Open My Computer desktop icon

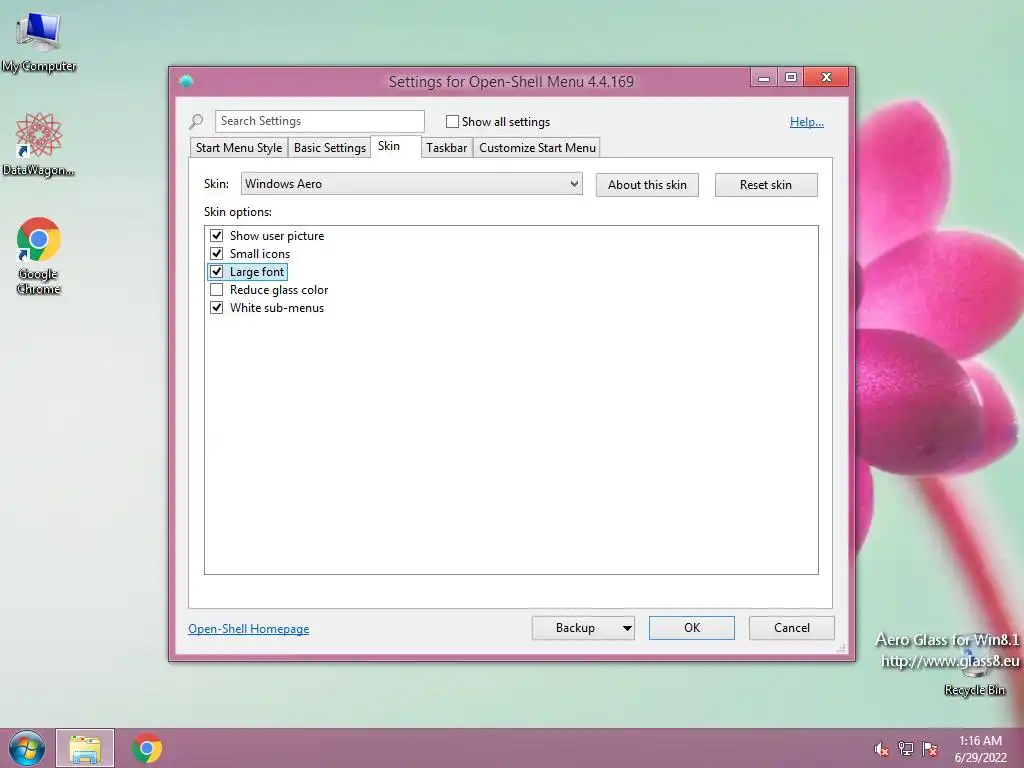tap(39, 40)
